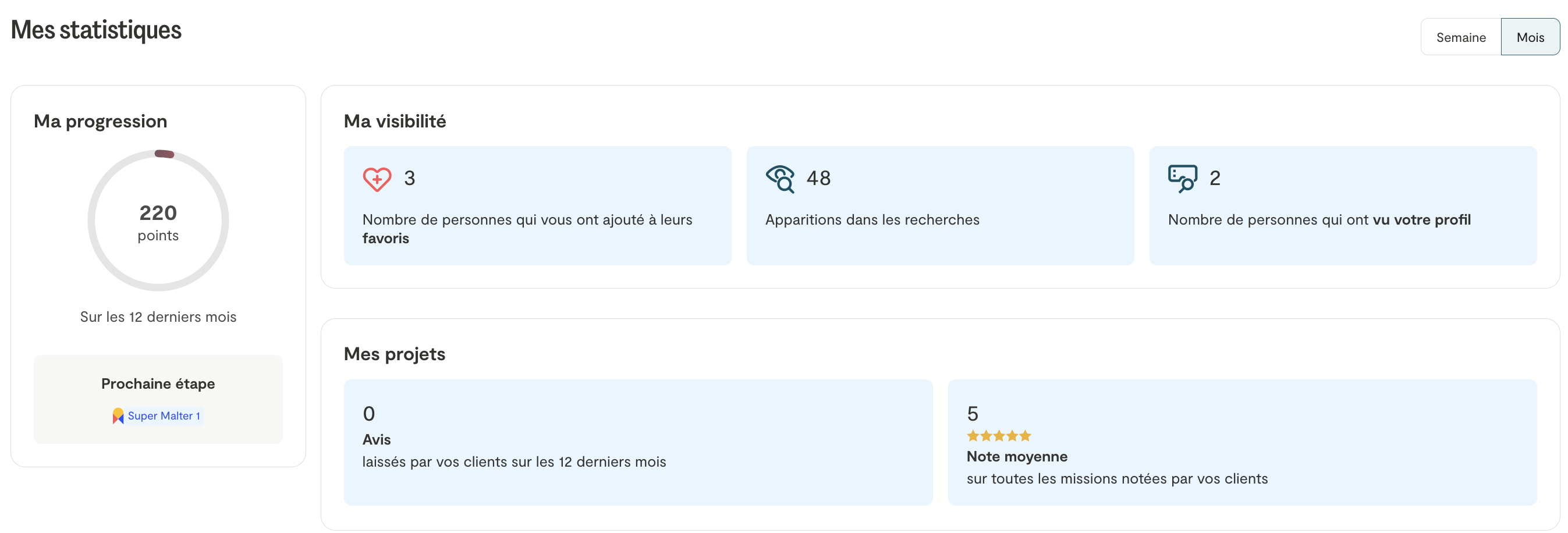Click the Mes statistiques page title
The width and height of the screenshot is (1568, 533).
[96, 30]
